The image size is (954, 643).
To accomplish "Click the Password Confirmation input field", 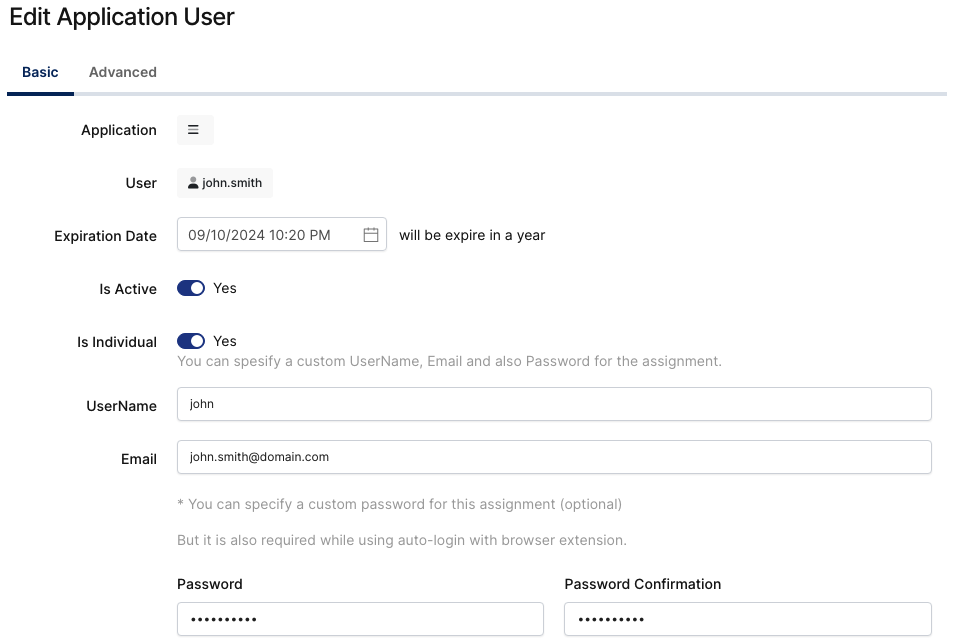I will (747, 619).
